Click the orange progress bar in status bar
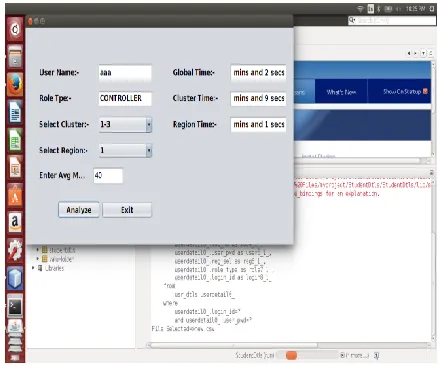438x366 pixels. pos(291,355)
